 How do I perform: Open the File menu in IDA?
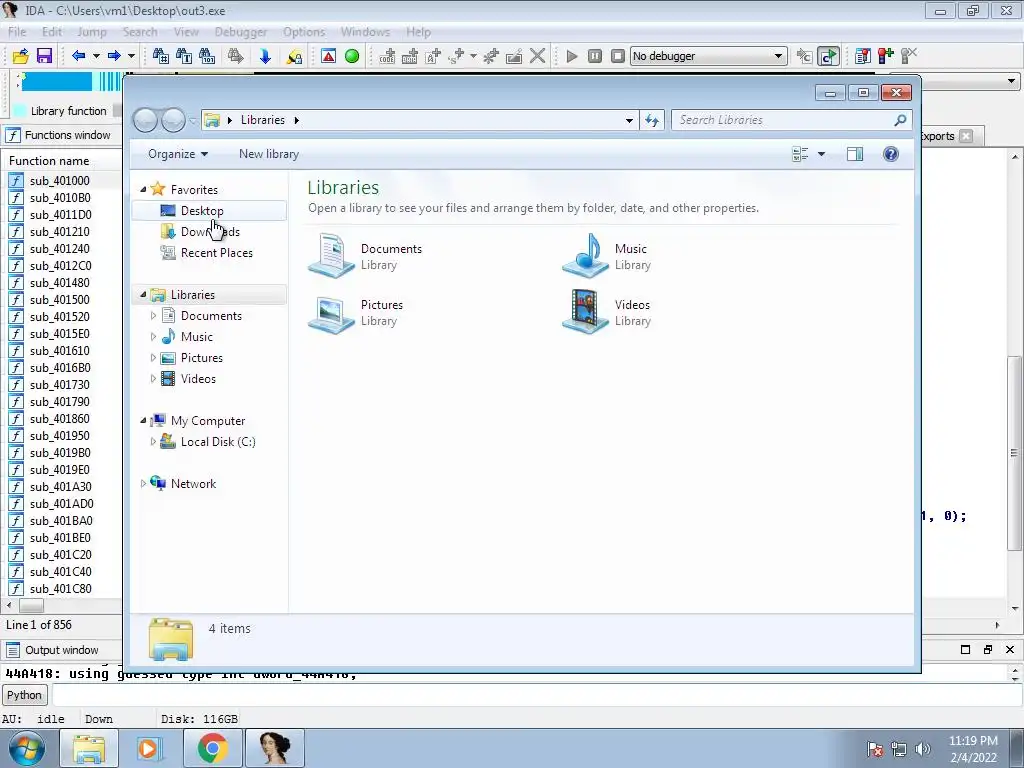pyautogui.click(x=17, y=32)
